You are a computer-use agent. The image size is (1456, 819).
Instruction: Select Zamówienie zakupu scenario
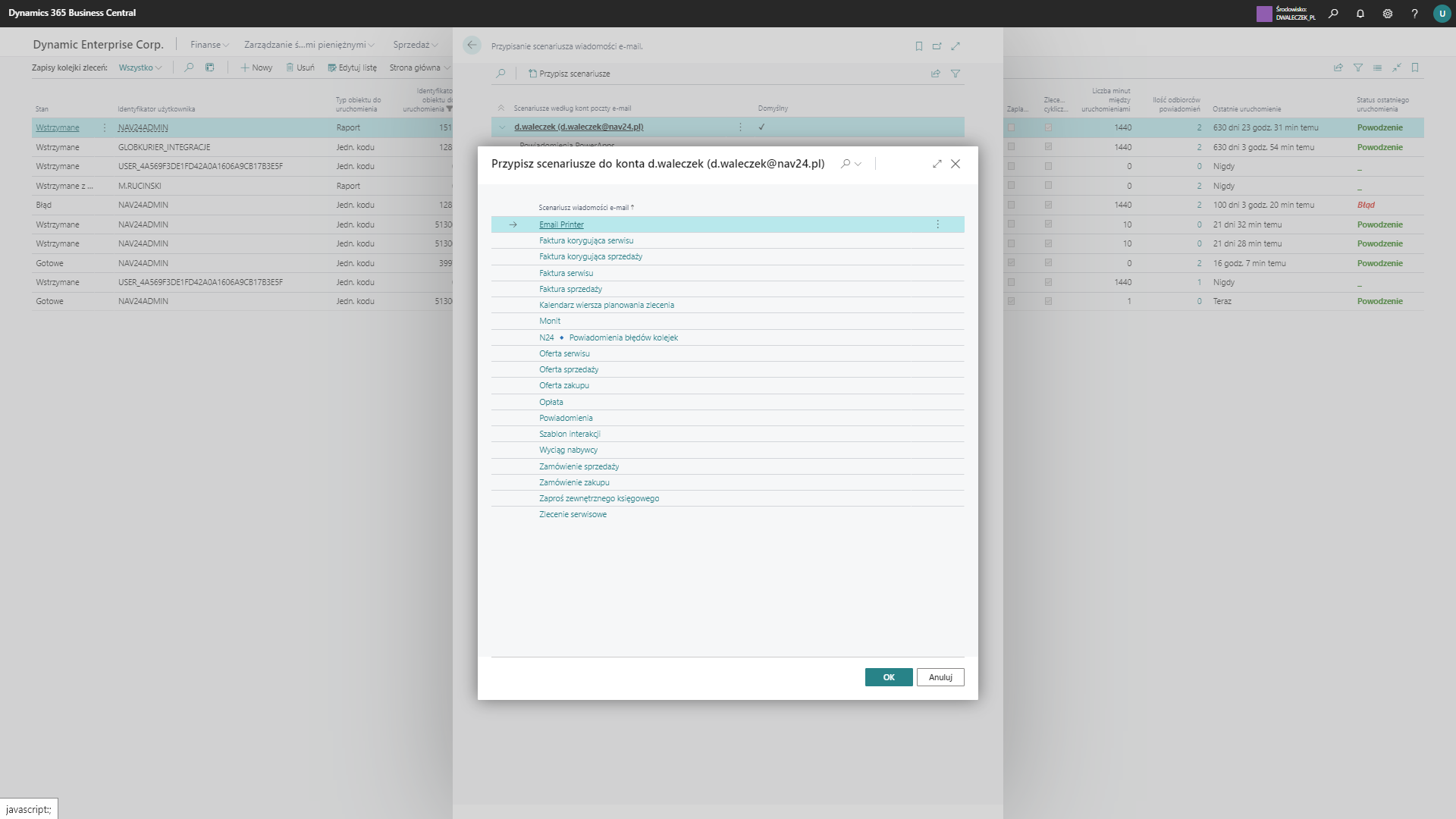pos(574,482)
